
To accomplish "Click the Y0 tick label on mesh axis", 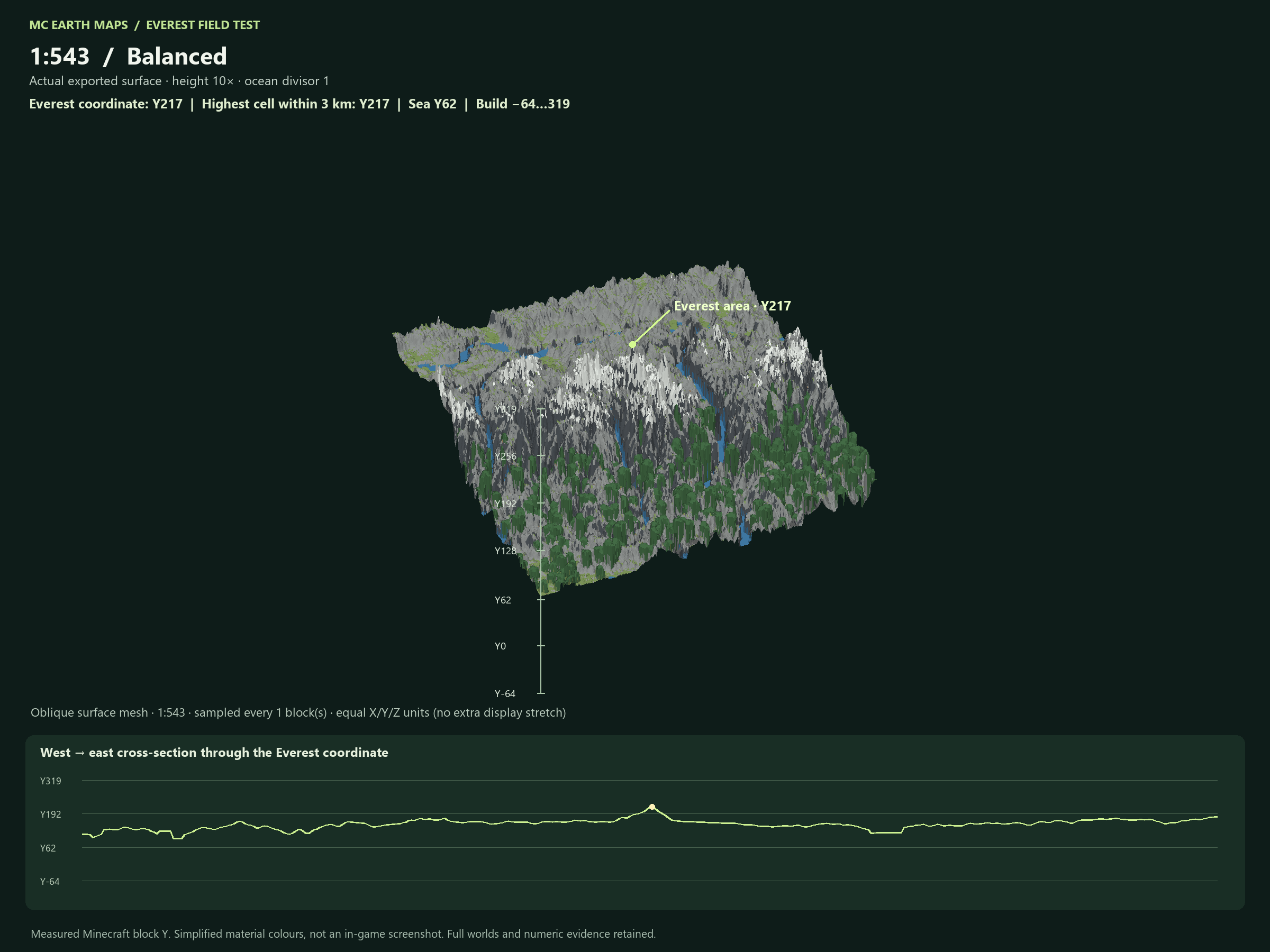I will pos(500,646).
